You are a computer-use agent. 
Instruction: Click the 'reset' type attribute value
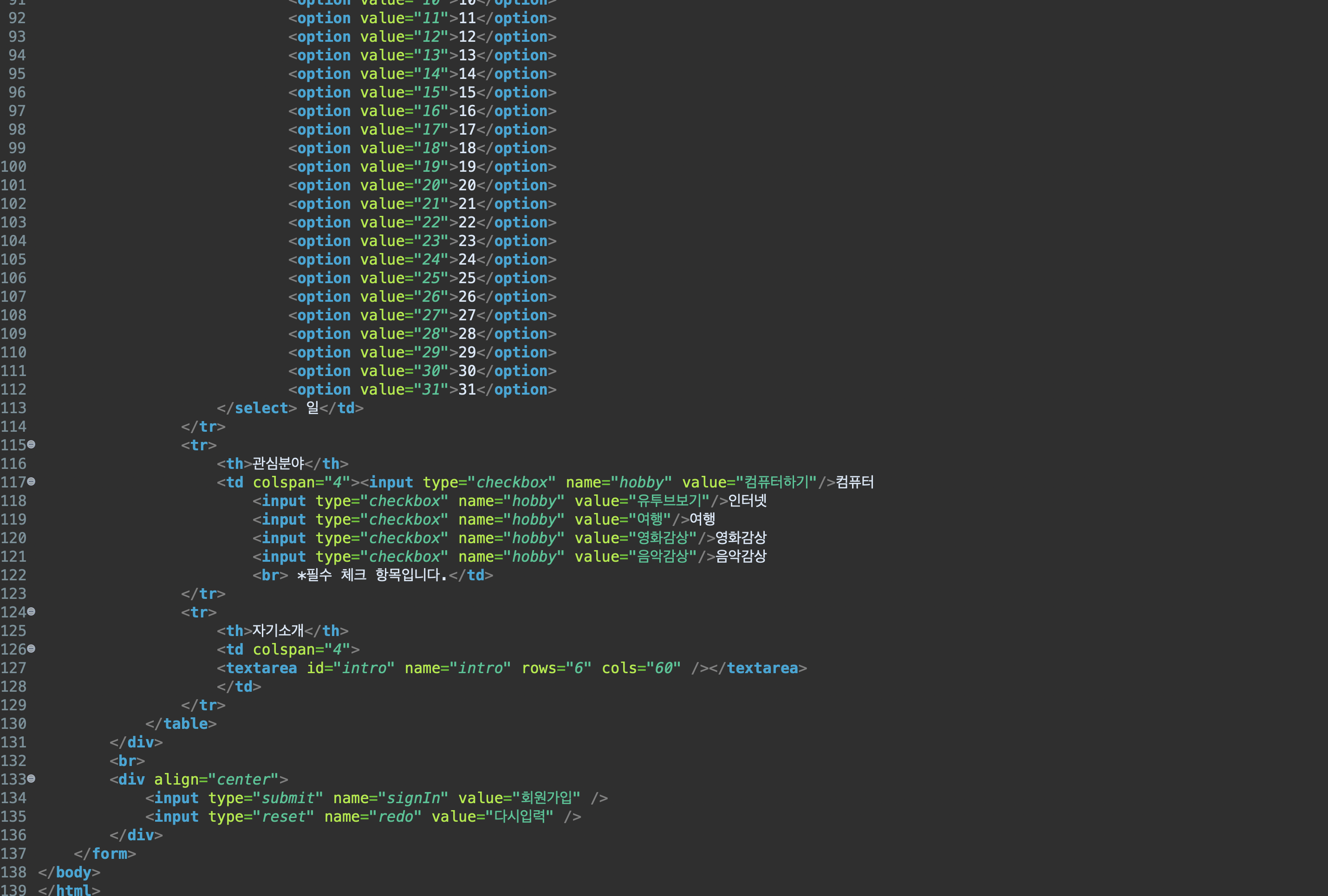coord(283,817)
